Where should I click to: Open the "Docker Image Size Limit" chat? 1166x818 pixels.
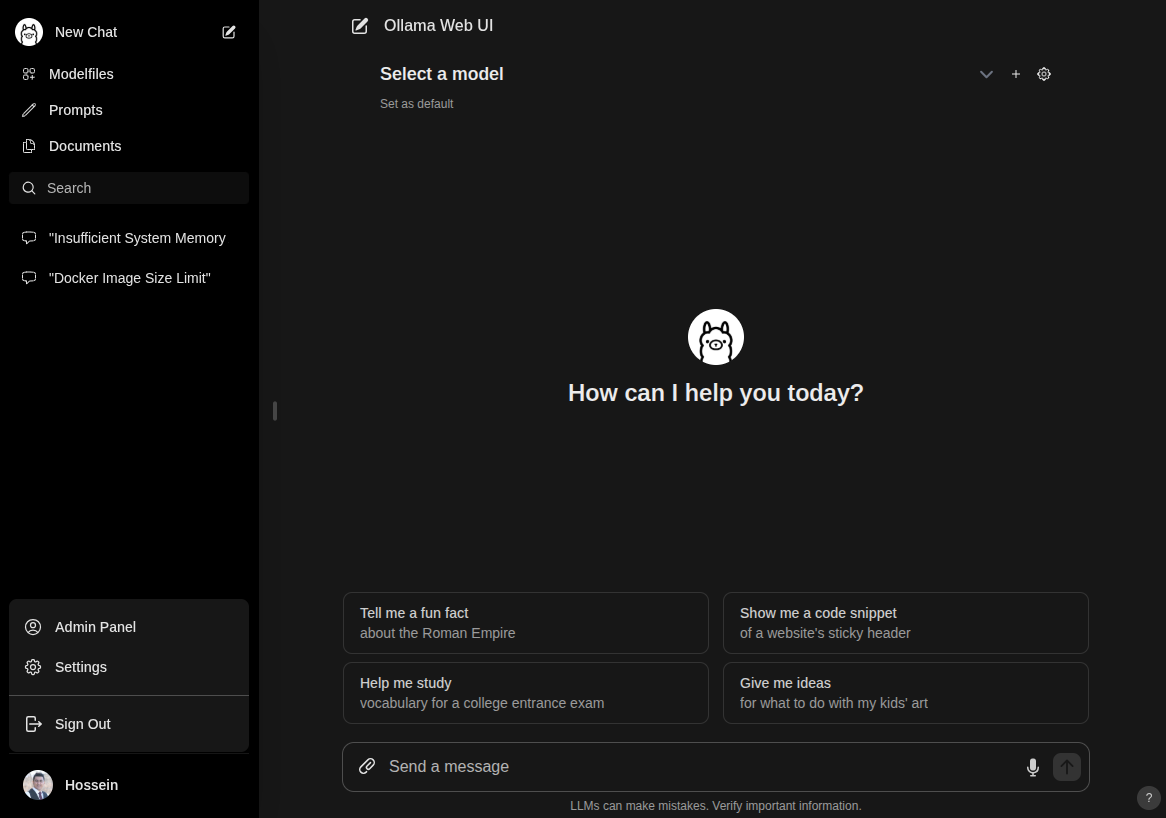point(129,278)
